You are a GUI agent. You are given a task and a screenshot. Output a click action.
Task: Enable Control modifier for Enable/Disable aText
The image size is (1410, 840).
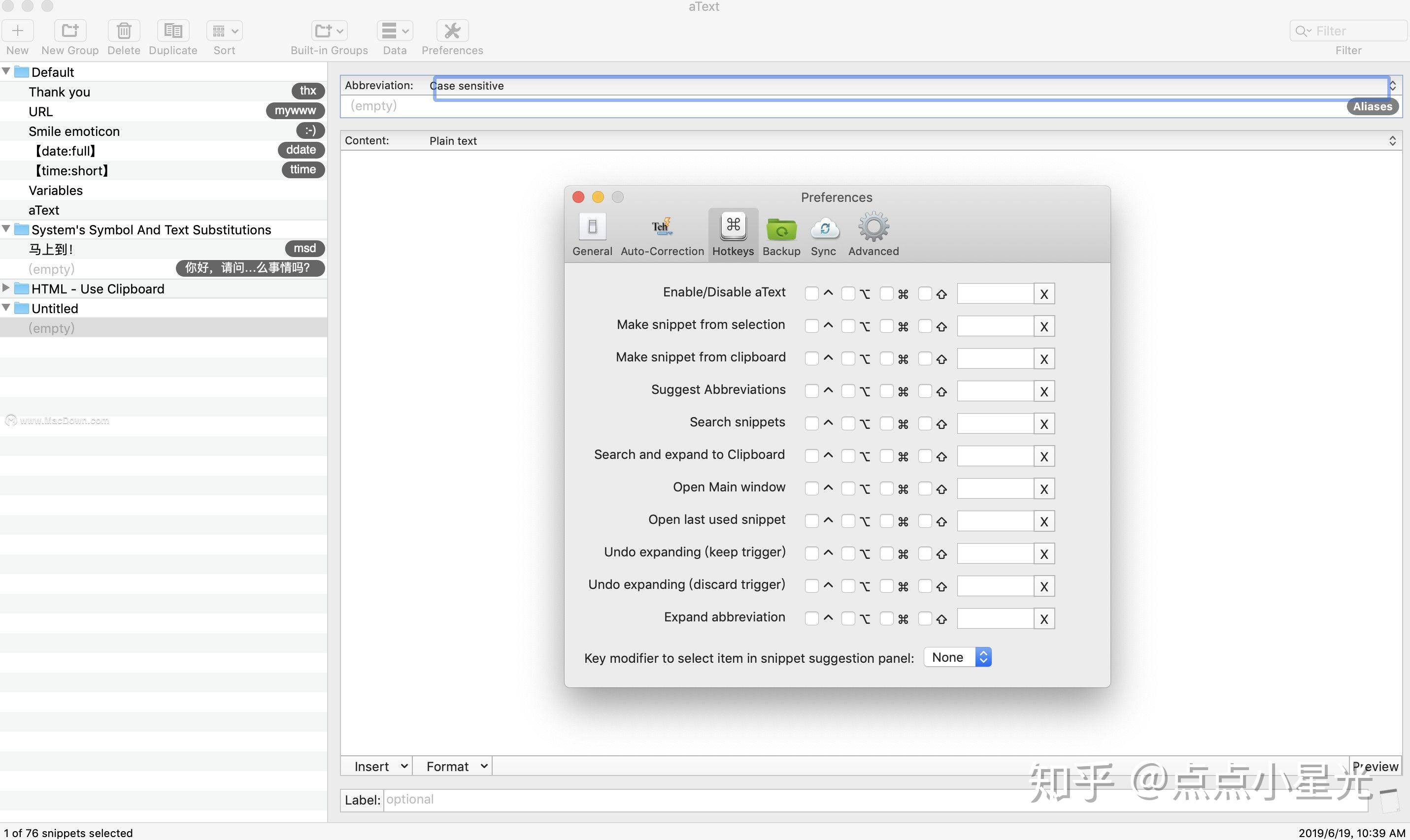click(x=811, y=293)
